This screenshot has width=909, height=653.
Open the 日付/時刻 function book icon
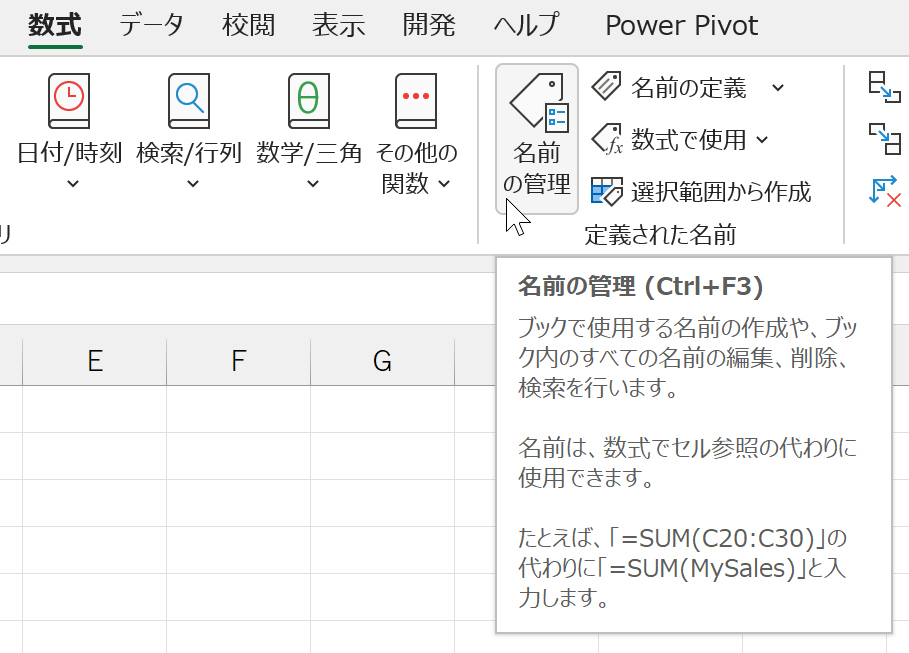(69, 101)
